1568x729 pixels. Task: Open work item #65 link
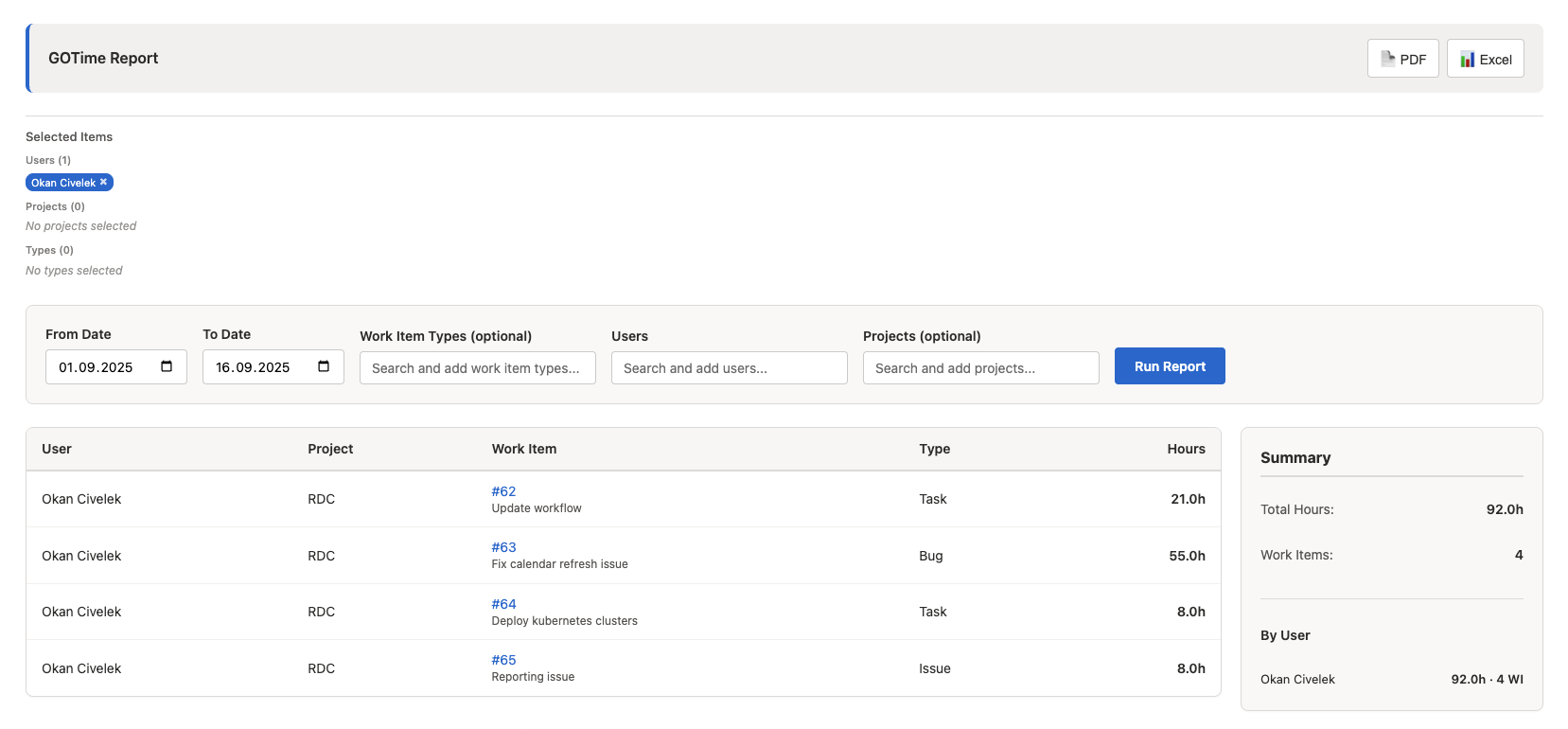click(503, 660)
